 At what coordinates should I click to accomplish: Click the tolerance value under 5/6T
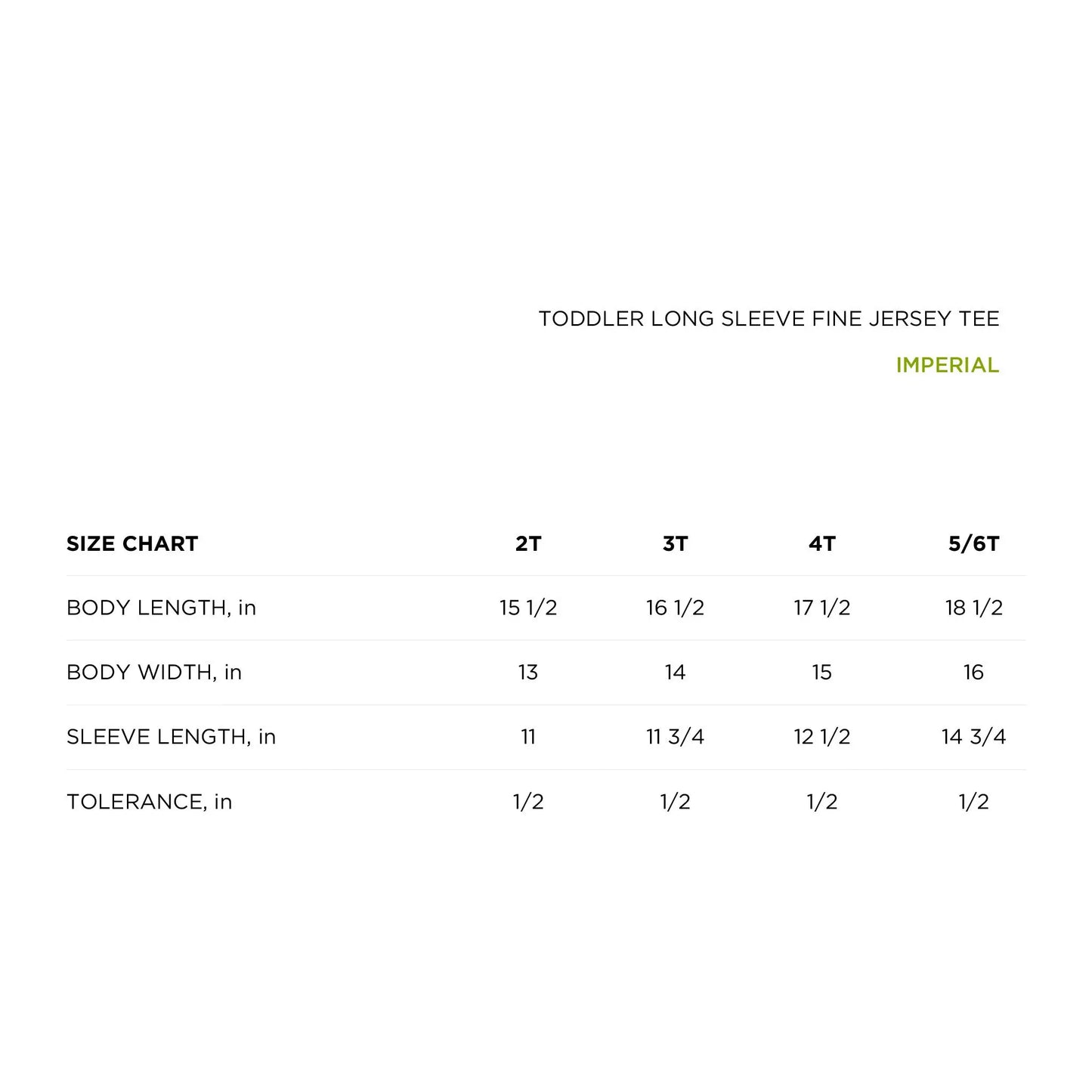973,802
